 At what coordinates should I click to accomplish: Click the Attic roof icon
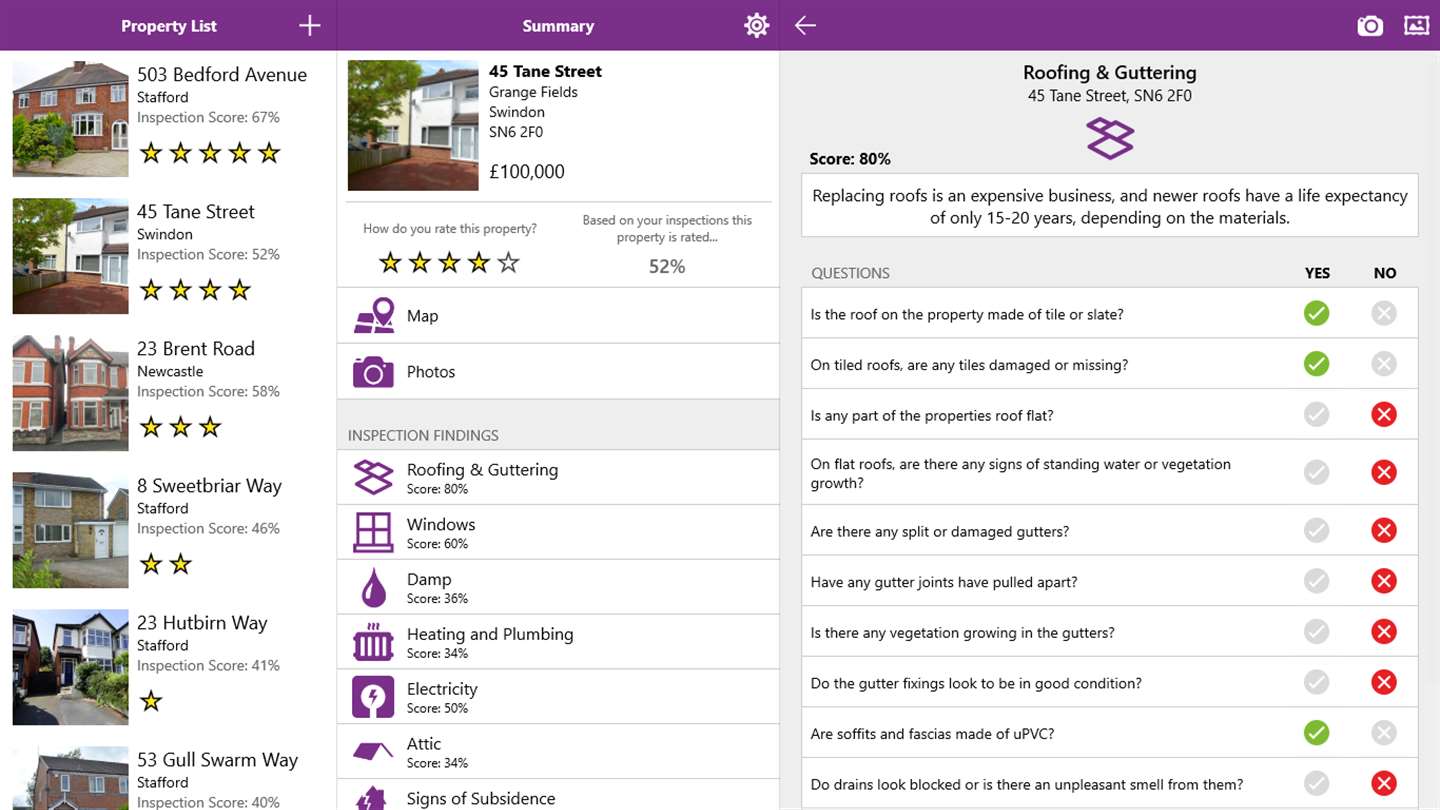(x=373, y=751)
